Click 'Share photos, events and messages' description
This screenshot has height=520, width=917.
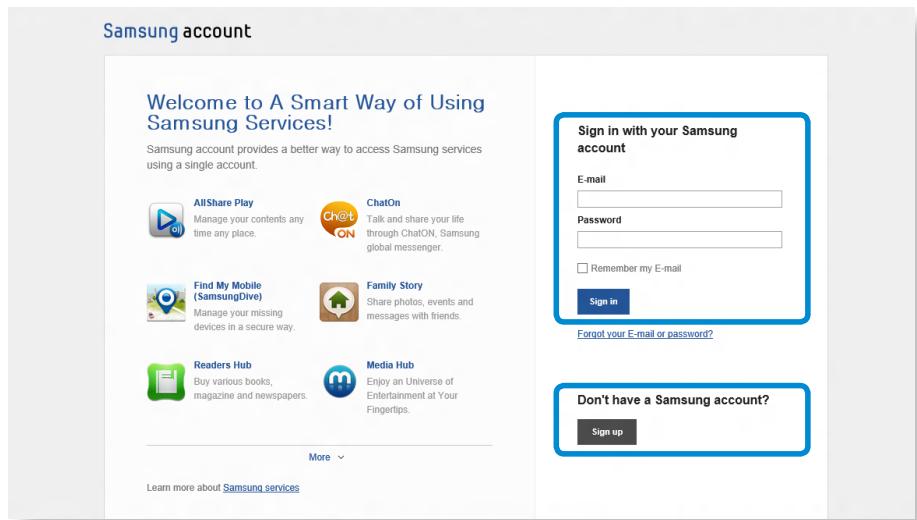point(420,309)
